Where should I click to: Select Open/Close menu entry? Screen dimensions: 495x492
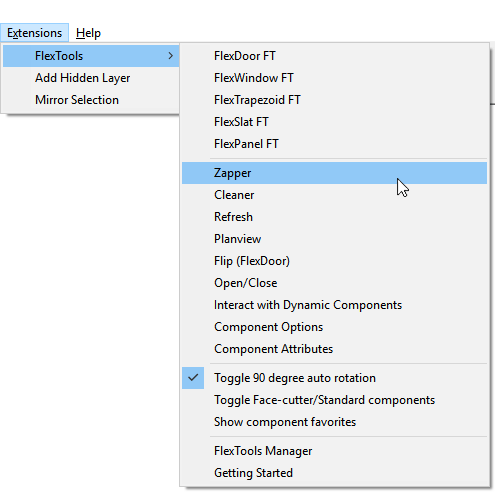point(334,283)
